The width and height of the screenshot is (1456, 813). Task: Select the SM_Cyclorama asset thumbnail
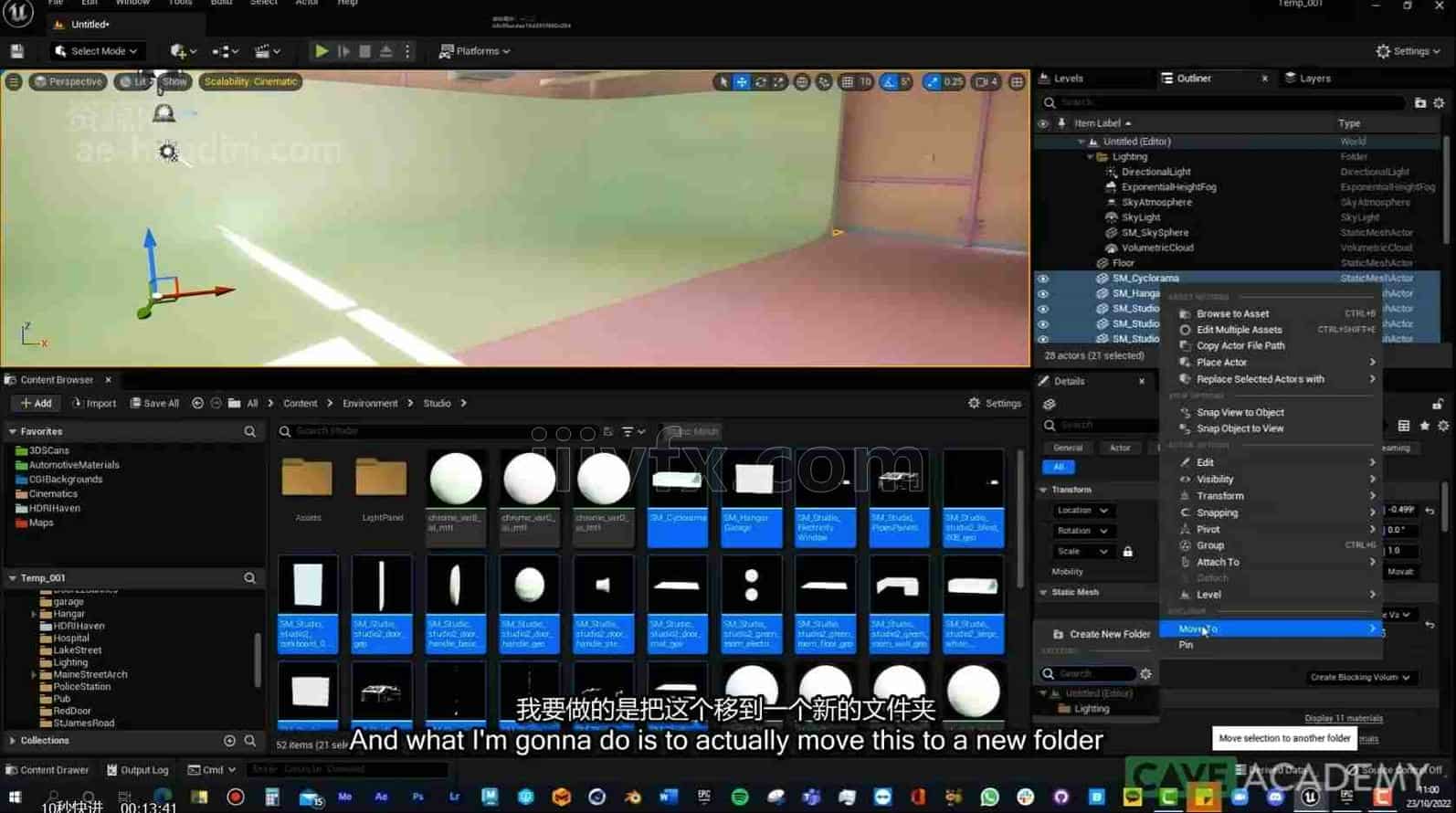point(678,498)
